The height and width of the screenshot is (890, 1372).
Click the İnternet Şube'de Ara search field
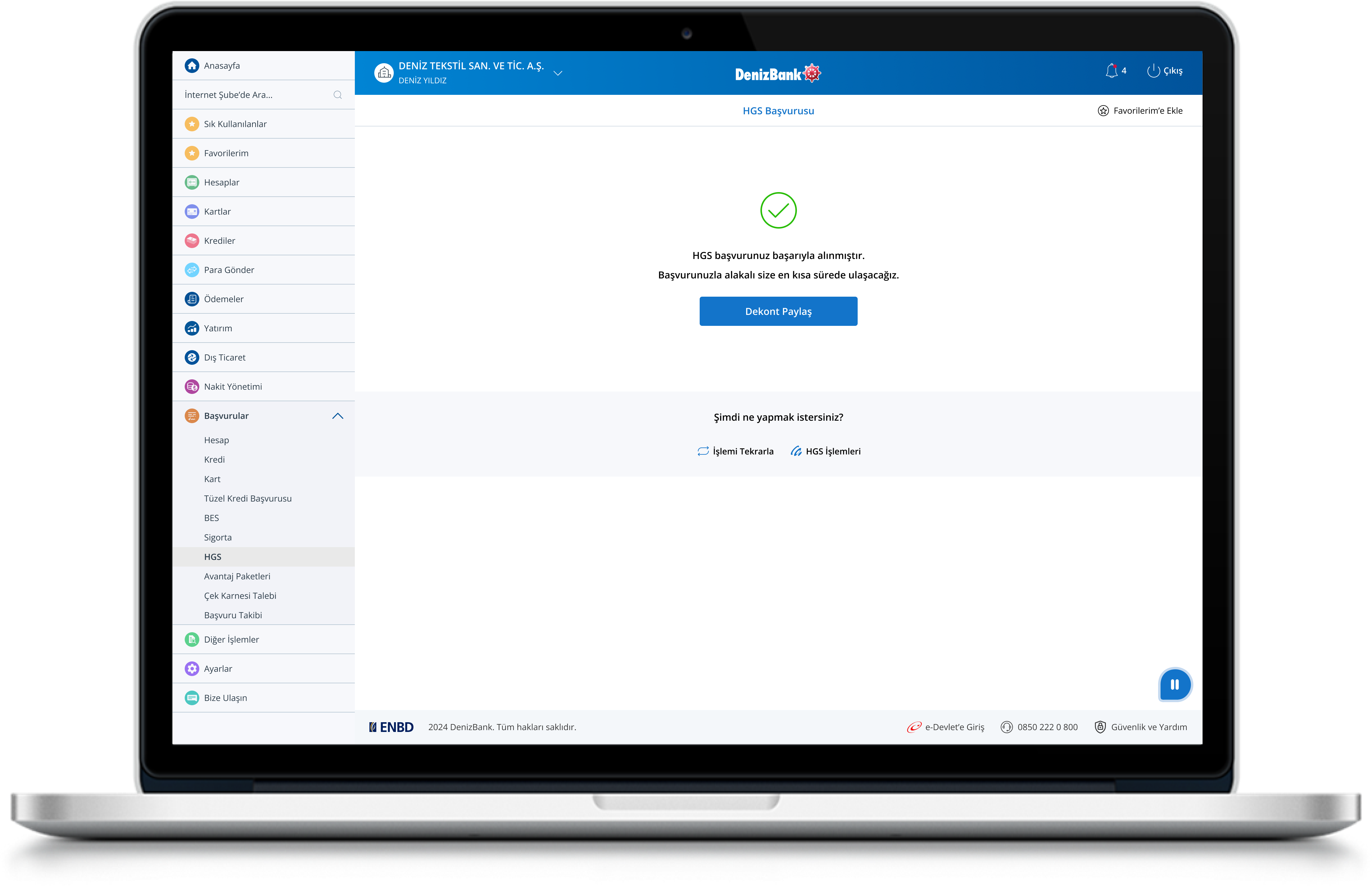[x=254, y=95]
